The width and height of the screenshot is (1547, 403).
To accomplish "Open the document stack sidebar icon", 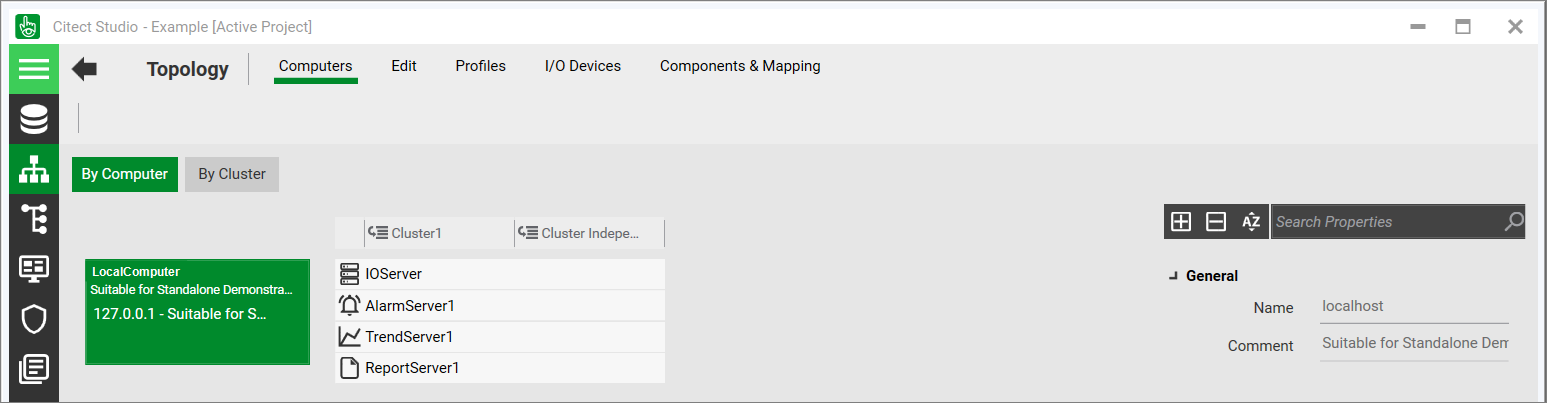I will coord(34,368).
